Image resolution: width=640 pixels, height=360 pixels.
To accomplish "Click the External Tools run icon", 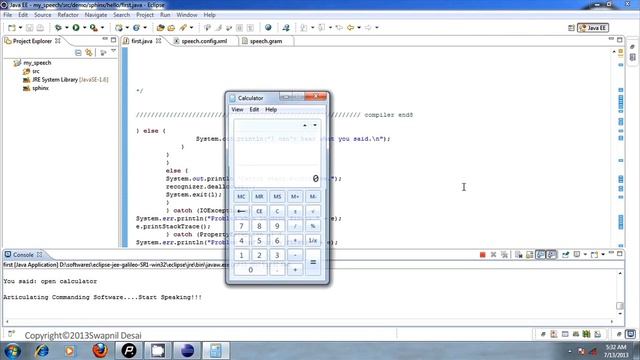I will pos(93,28).
